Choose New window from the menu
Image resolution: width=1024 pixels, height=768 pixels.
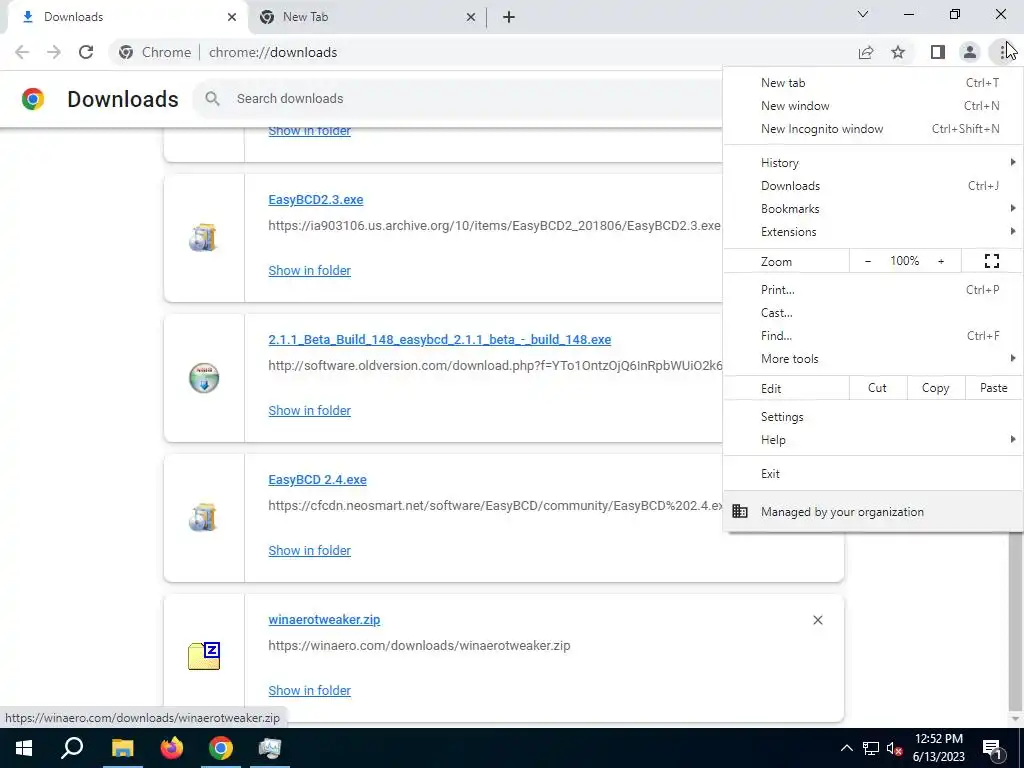(x=873, y=106)
